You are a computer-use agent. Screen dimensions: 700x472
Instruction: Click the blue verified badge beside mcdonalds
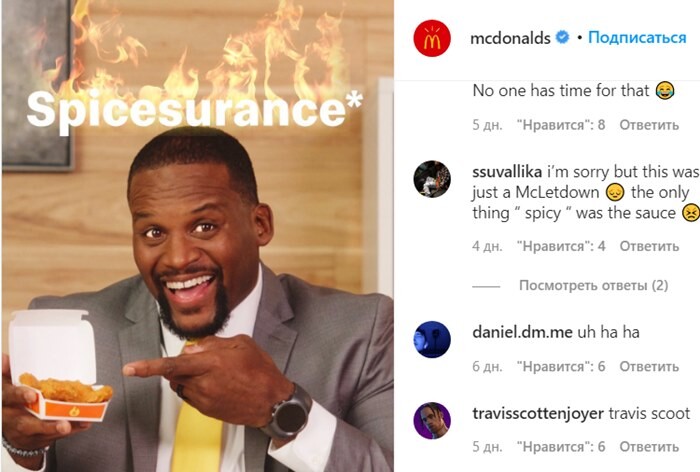562,37
